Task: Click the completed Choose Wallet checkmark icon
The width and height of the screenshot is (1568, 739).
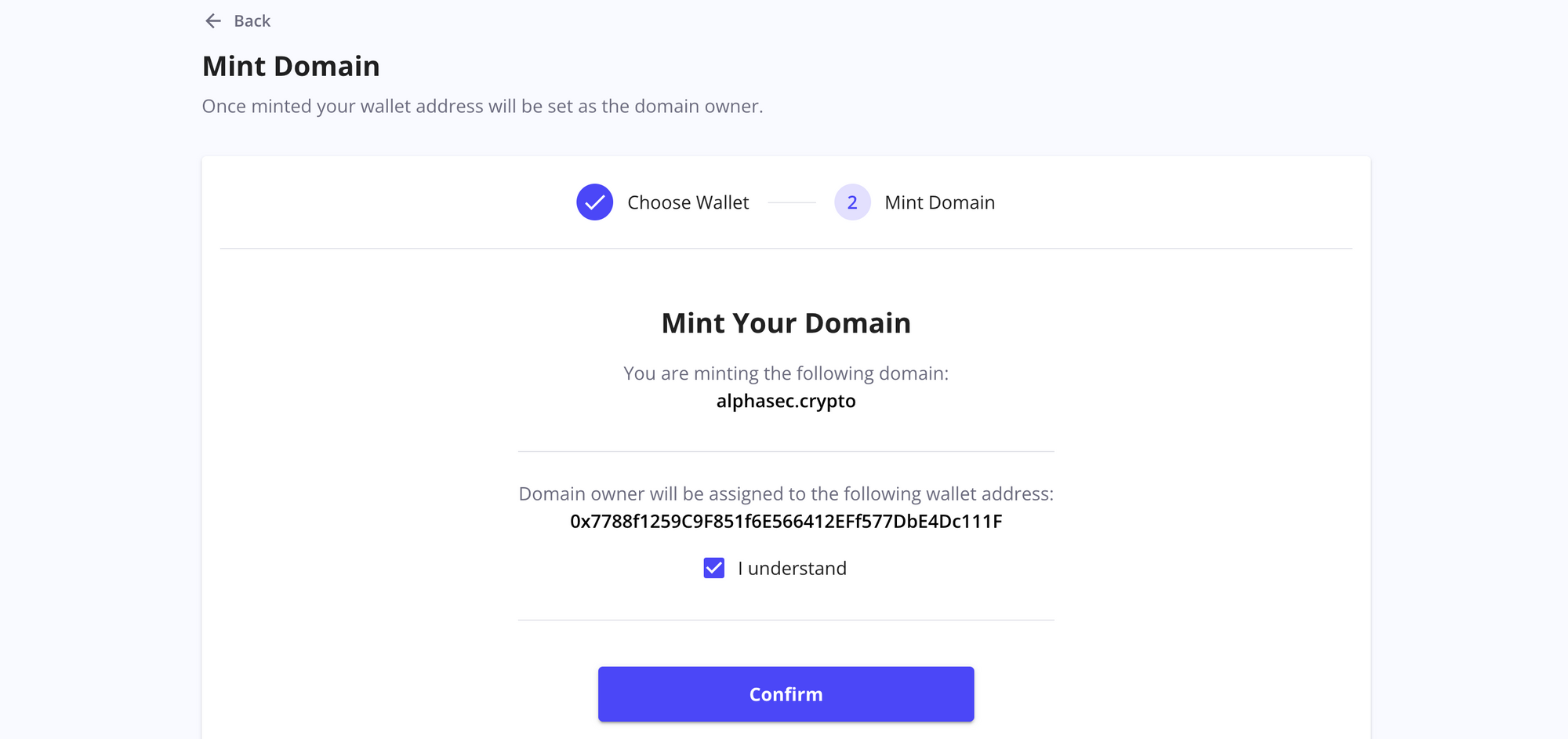Action: (594, 202)
